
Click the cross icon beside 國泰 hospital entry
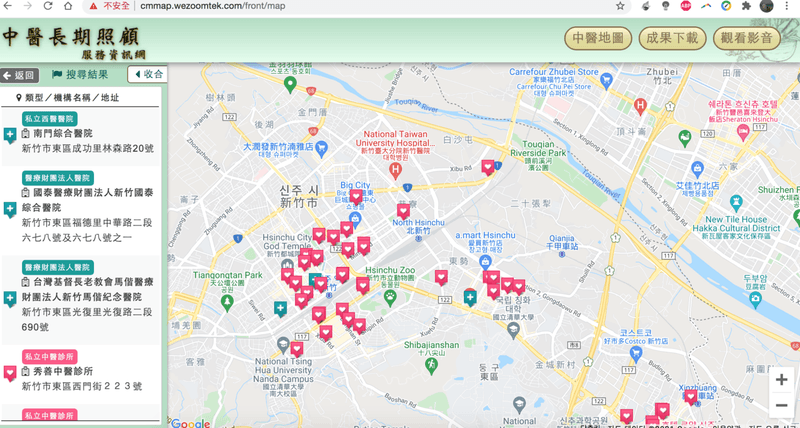pos(10,210)
